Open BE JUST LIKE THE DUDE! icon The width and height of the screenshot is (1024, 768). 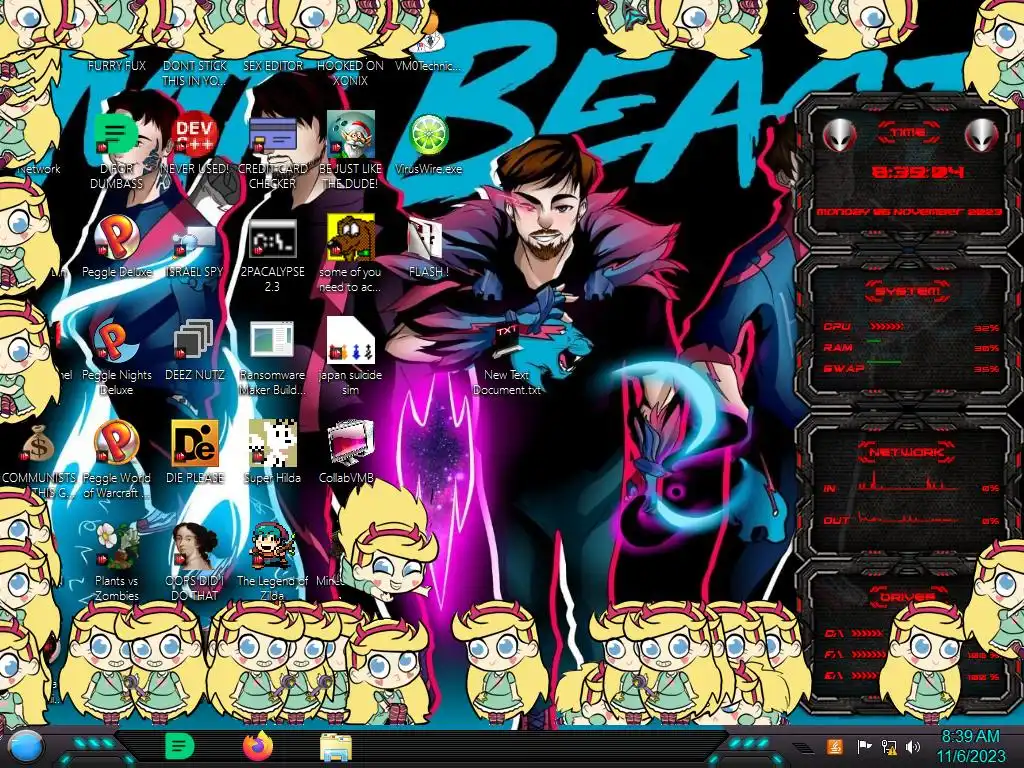pos(350,135)
